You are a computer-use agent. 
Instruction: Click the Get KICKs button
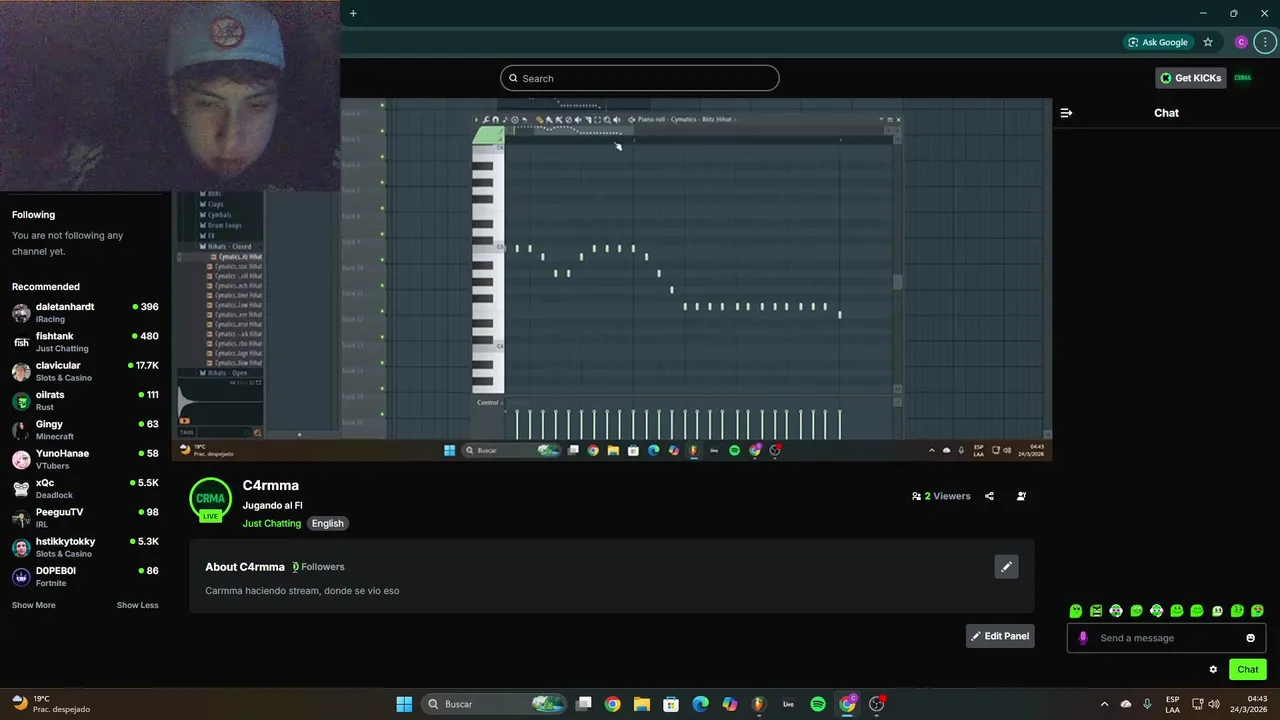coord(1191,78)
